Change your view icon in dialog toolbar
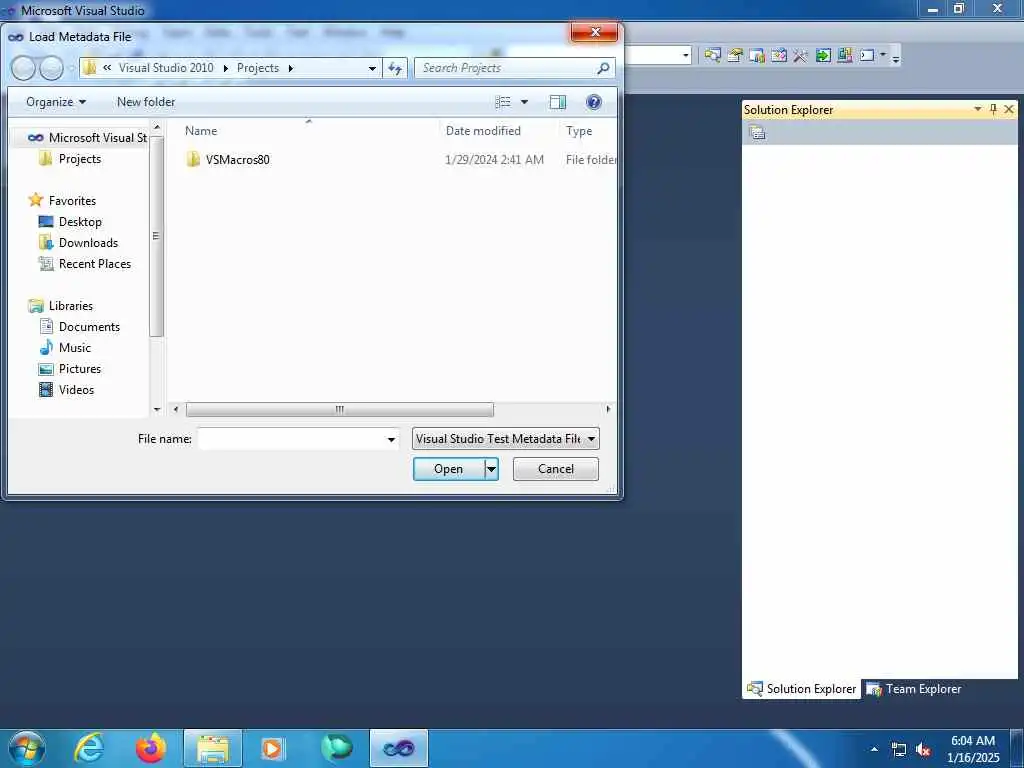This screenshot has height=768, width=1024. (503, 102)
